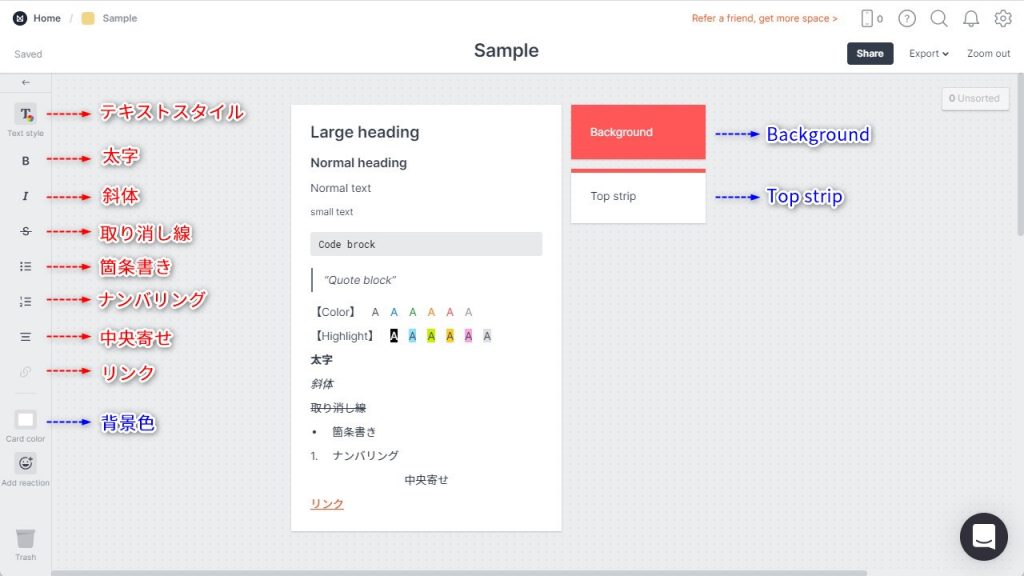
Task: Collapse toolbar with back arrow
Action: (x=25, y=82)
